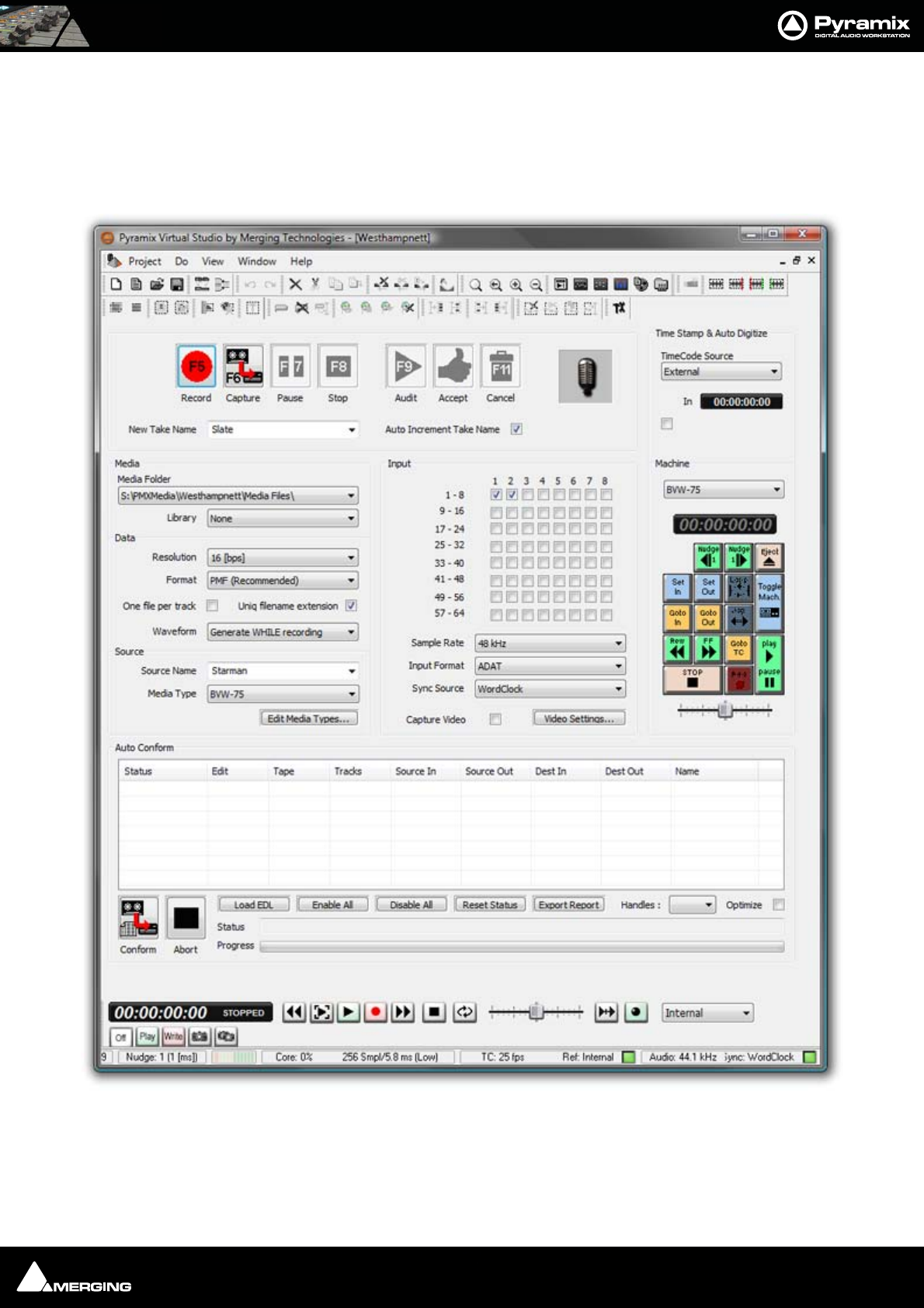Click the Video Settings button
The width and height of the screenshot is (924, 1308).
[579, 718]
